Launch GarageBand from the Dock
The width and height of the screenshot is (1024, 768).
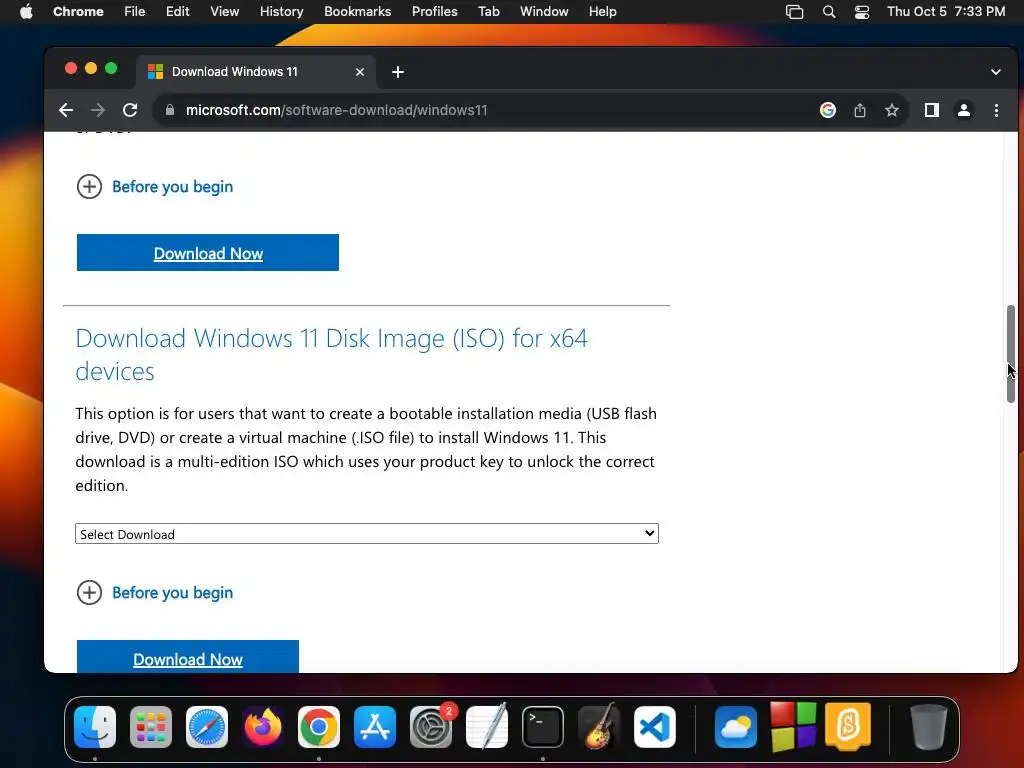(599, 726)
